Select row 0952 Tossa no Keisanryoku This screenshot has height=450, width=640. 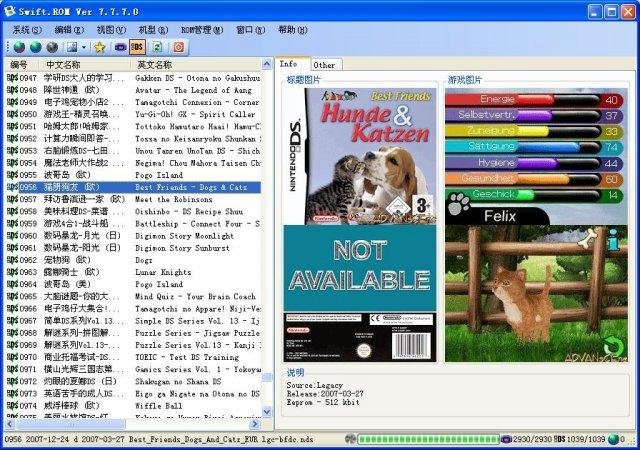click(x=133, y=138)
